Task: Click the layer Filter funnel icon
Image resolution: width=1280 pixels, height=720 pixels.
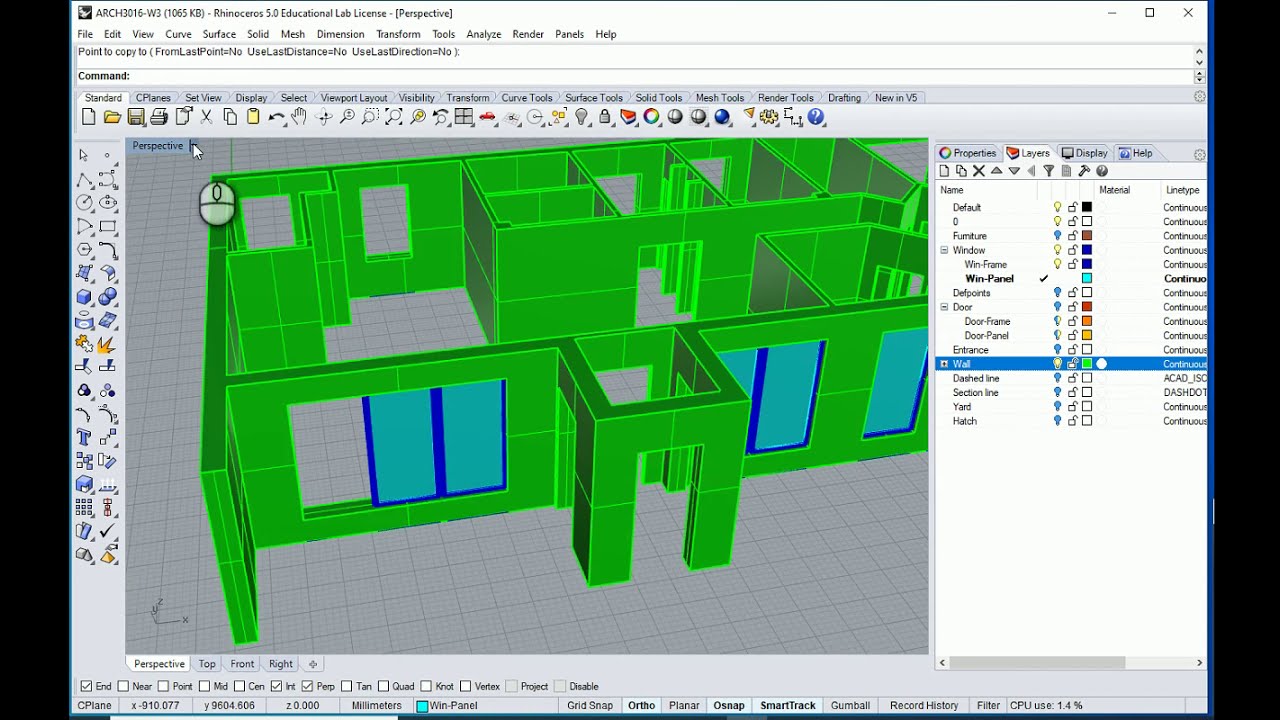Action: (1049, 171)
